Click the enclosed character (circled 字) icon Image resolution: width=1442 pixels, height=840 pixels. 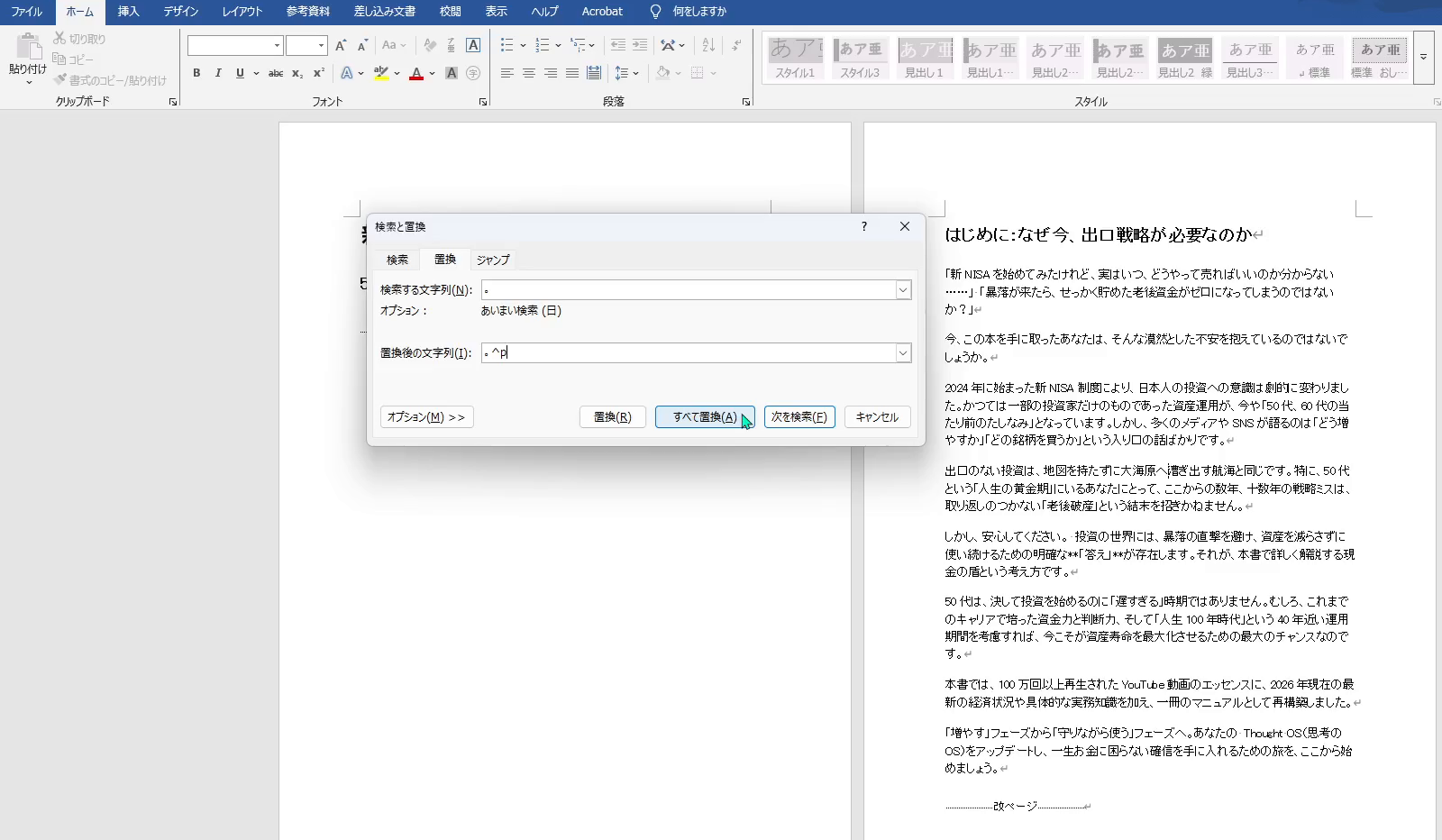[x=473, y=73]
